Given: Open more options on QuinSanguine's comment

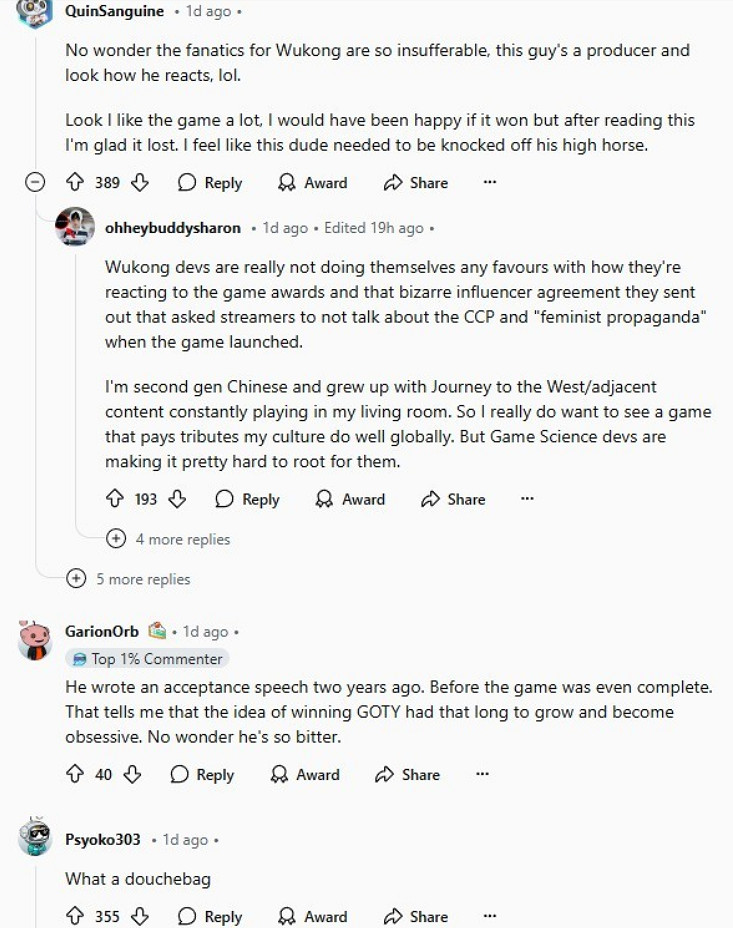Looking at the screenshot, I should click(489, 183).
